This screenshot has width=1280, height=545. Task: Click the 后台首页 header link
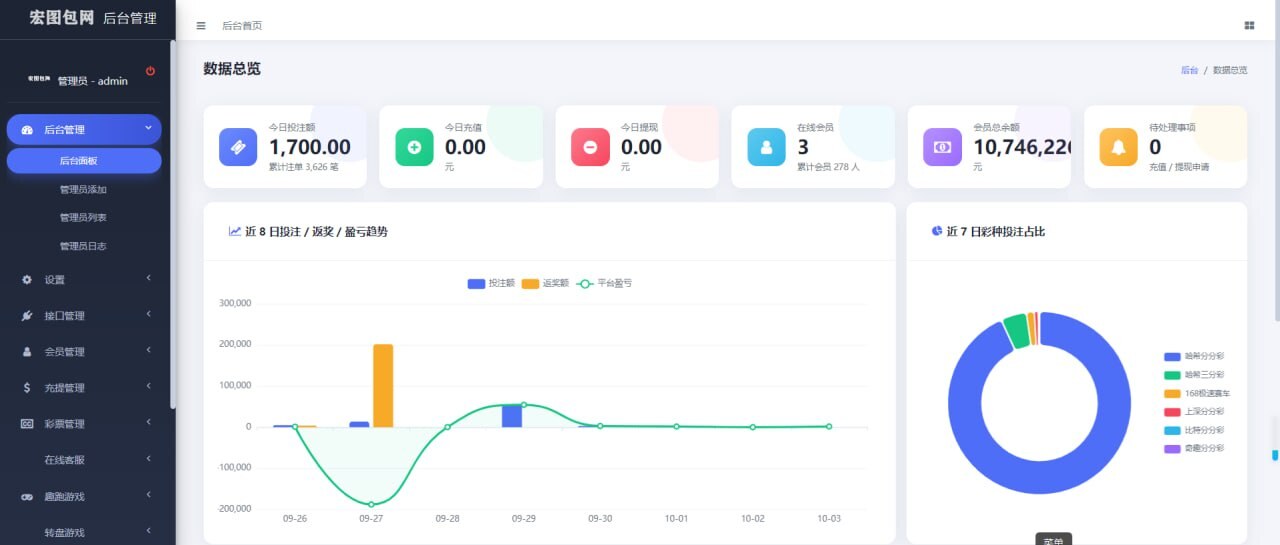coord(242,26)
